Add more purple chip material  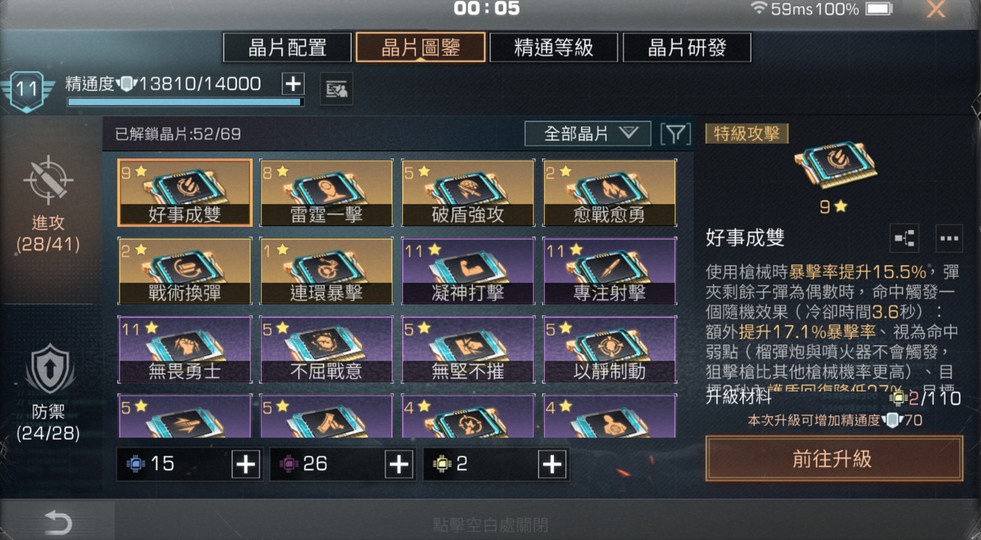point(399,464)
